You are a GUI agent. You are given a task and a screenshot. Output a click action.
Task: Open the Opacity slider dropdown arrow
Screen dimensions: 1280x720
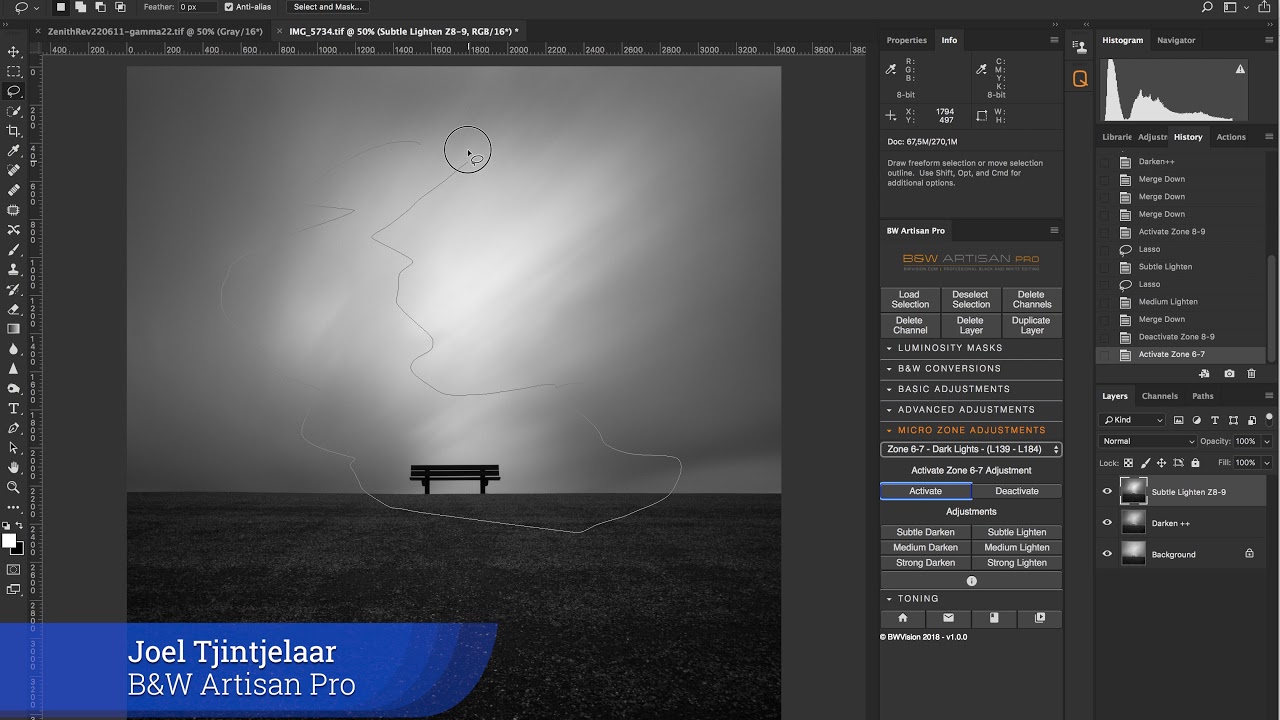pos(1267,441)
